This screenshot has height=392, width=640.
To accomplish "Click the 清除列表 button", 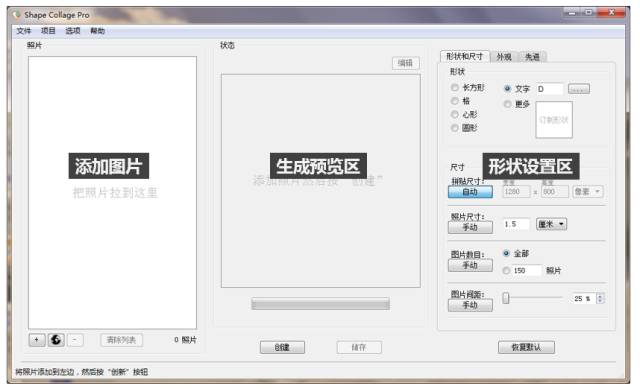I will [121, 340].
